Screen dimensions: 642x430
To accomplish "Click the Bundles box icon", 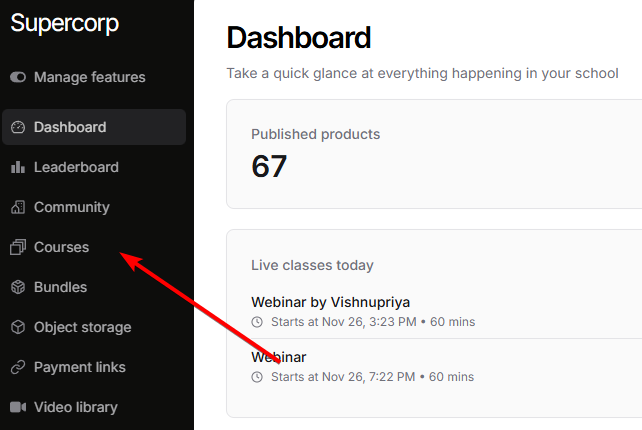I will [17, 287].
